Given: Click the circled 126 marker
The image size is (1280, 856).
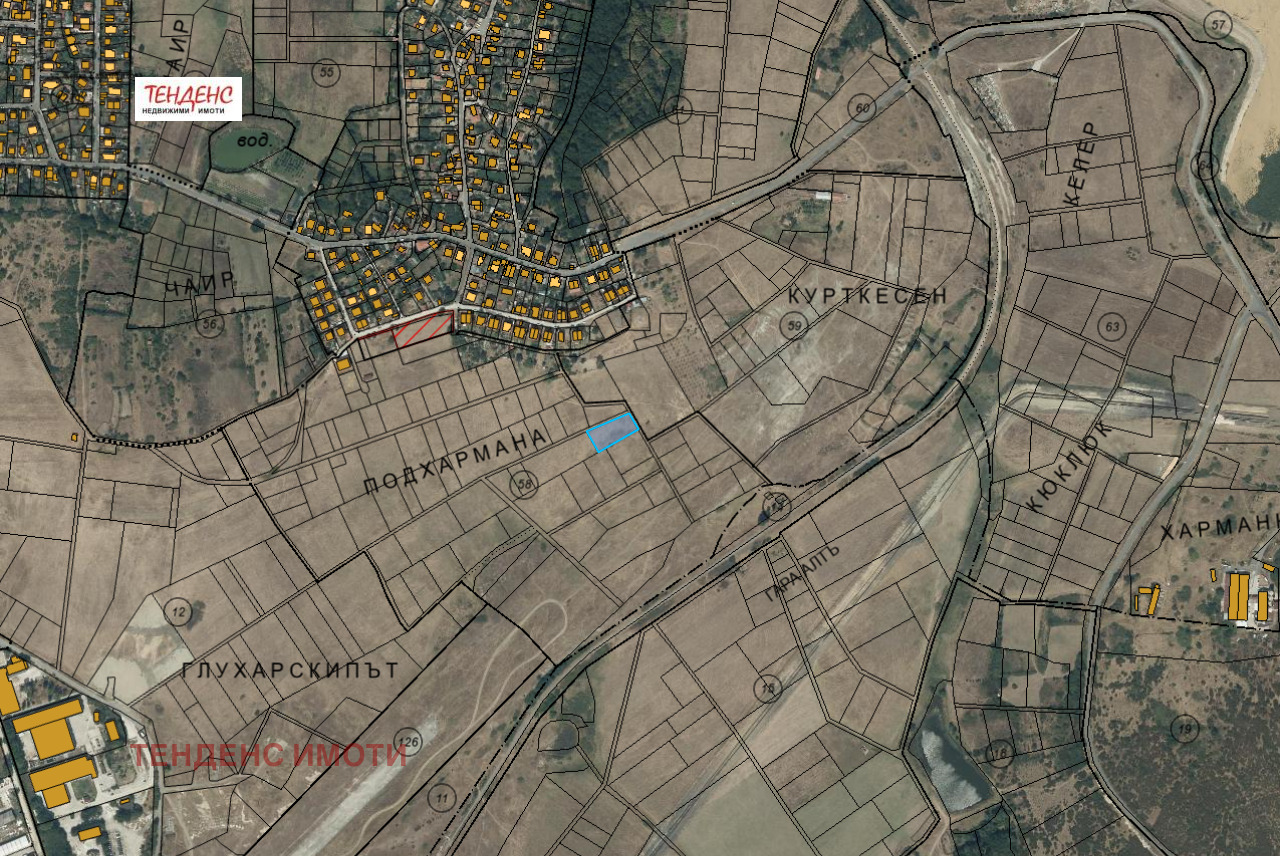Looking at the screenshot, I should click(x=408, y=741).
